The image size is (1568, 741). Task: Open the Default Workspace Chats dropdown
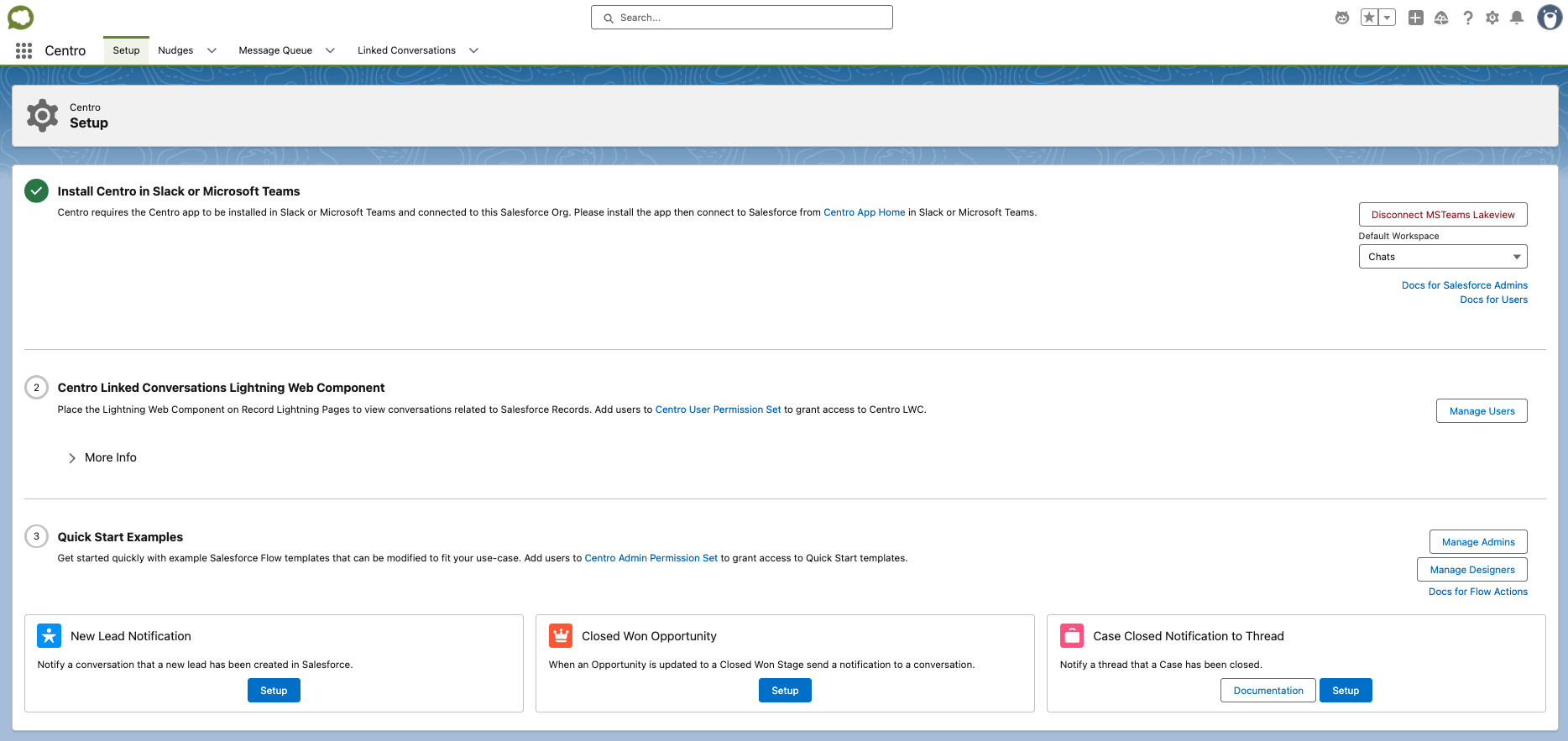(1443, 257)
